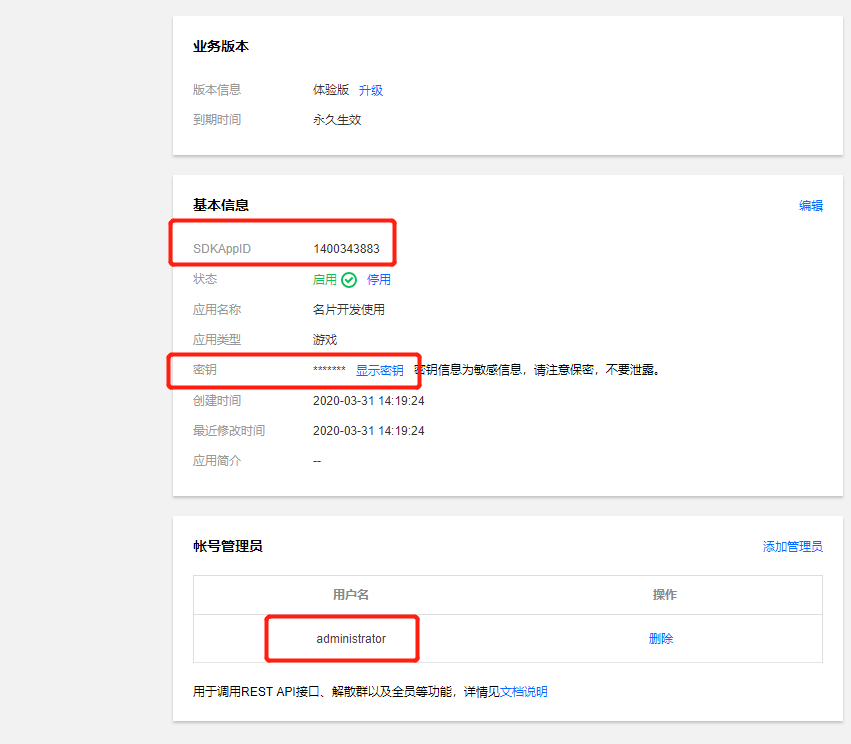Click the 到期时间 field label
The height and width of the screenshot is (744, 851).
[217, 119]
